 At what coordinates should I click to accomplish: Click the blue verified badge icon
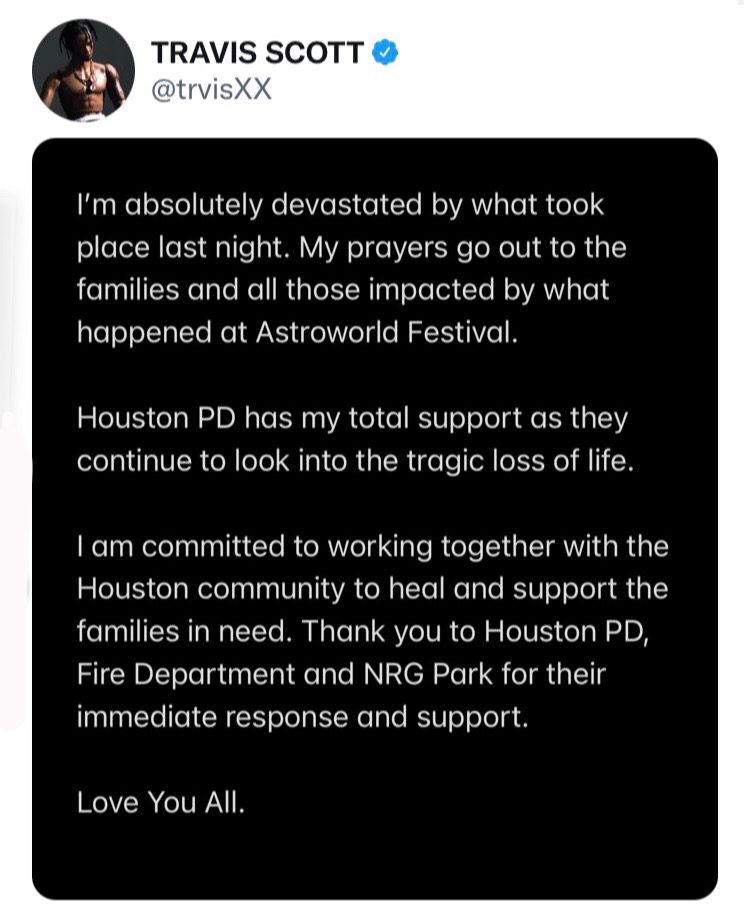click(385, 52)
